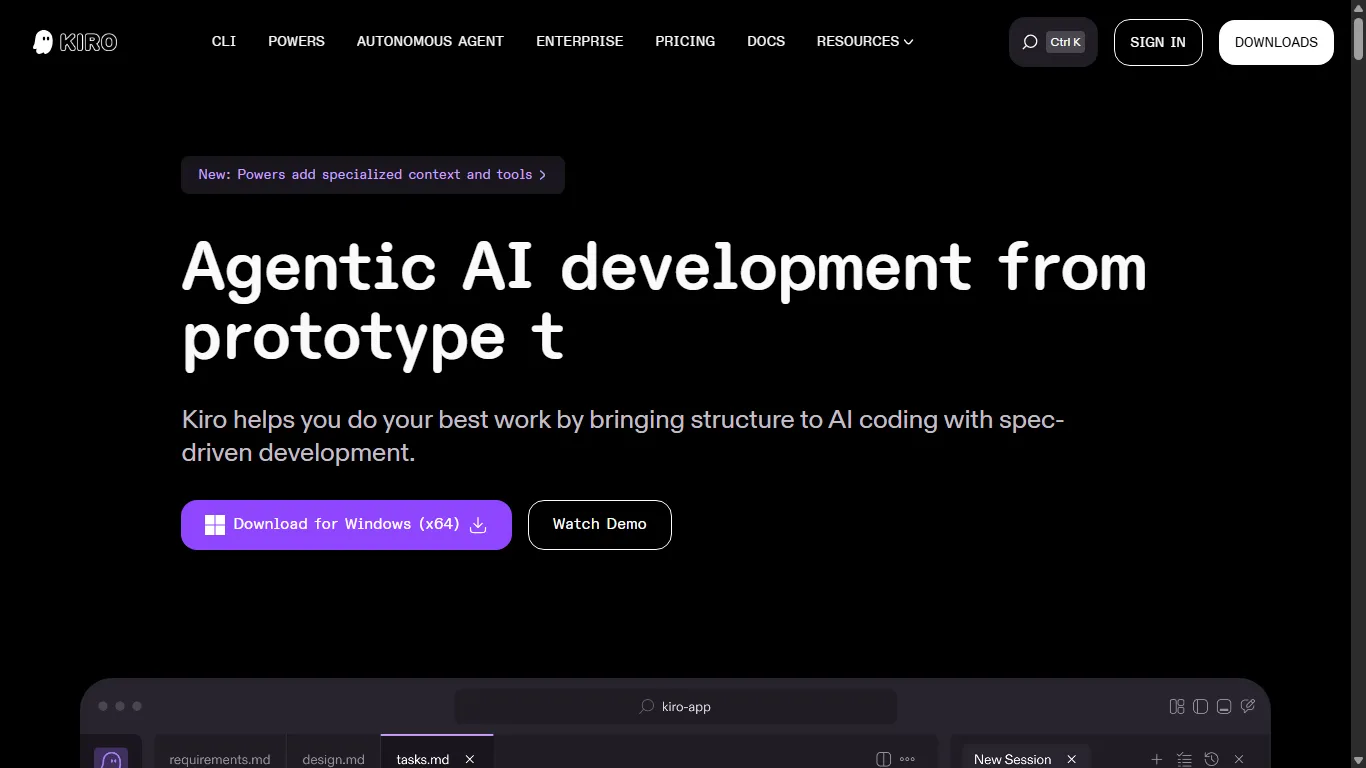Click the Kiro ghost sidebar icon

(111, 759)
